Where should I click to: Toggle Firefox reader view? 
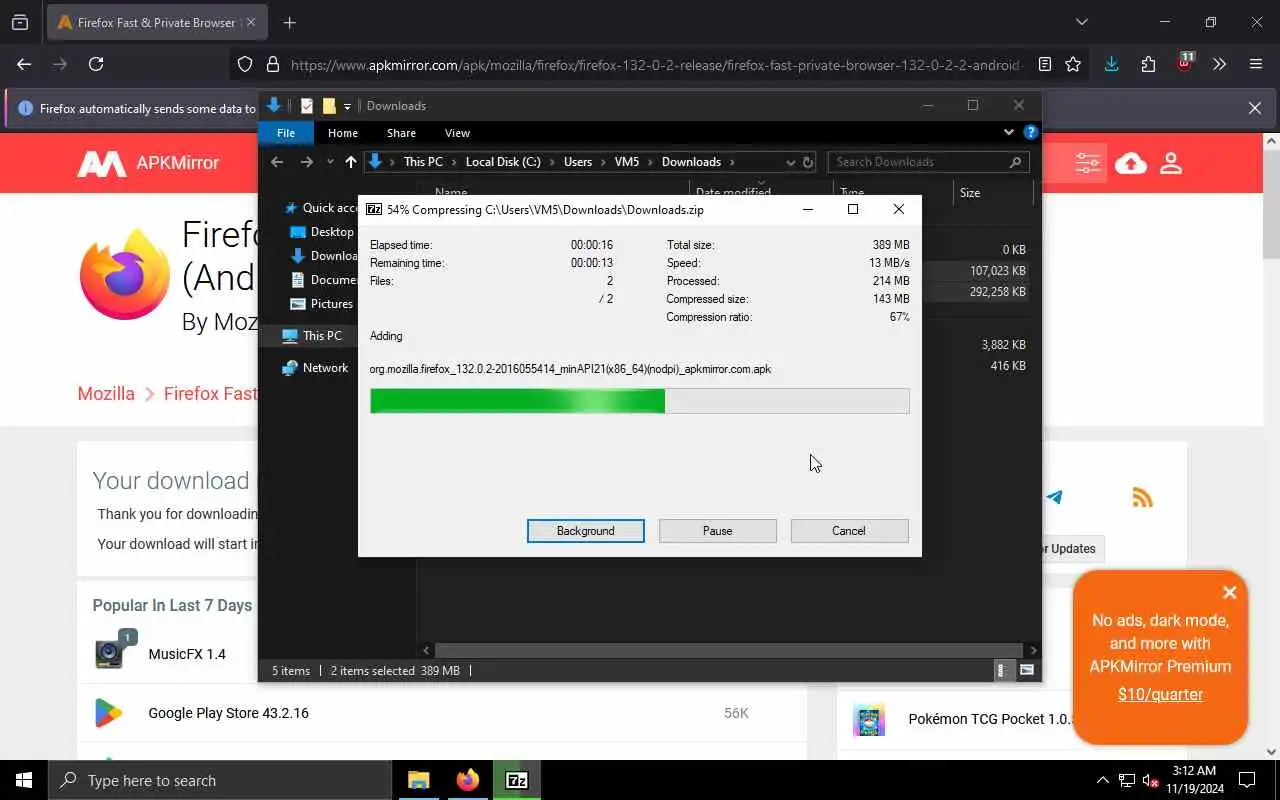(x=1045, y=64)
